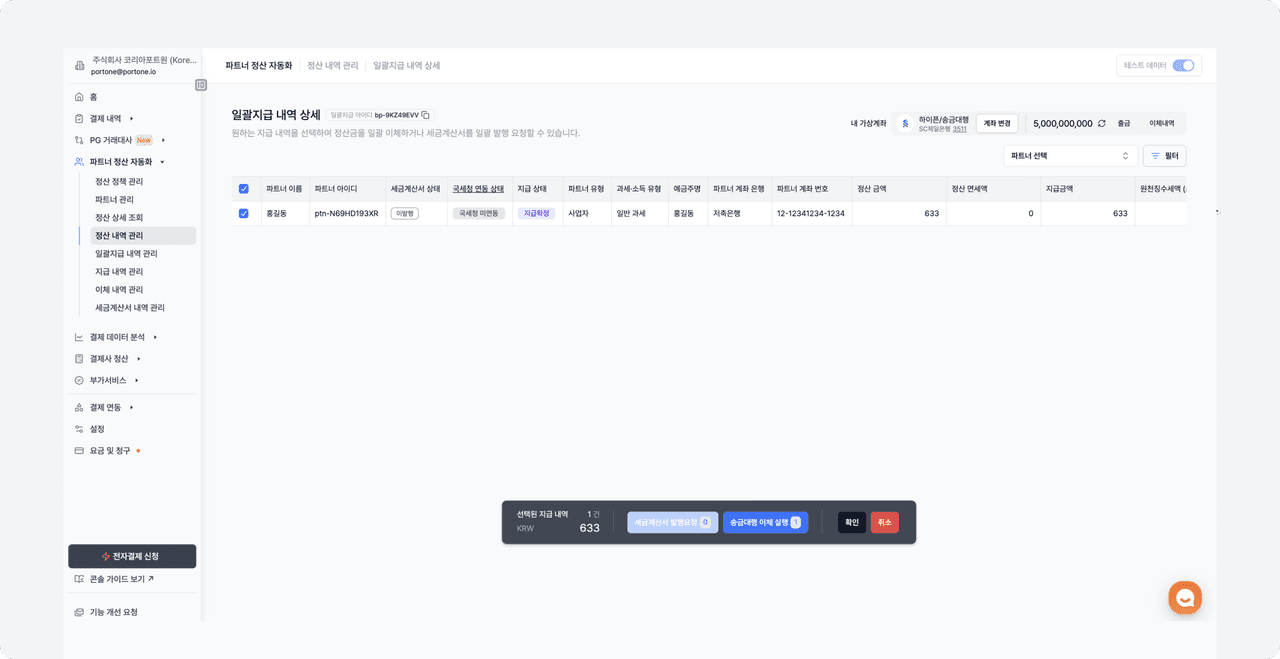Click the sidebar collapse icon
The width and height of the screenshot is (1280, 659).
(x=201, y=85)
